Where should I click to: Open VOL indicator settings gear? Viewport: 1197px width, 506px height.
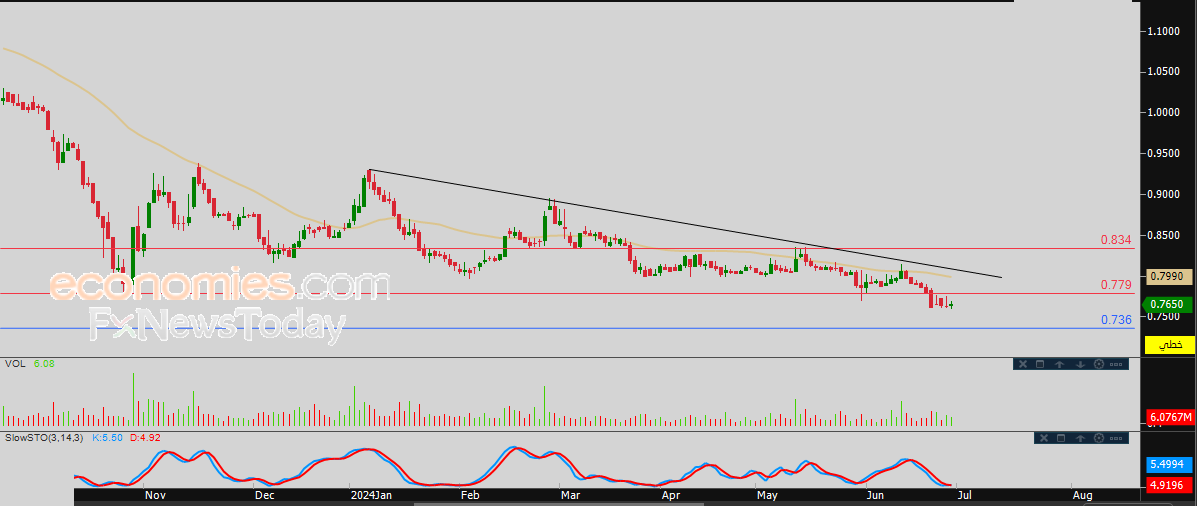pos(1099,364)
